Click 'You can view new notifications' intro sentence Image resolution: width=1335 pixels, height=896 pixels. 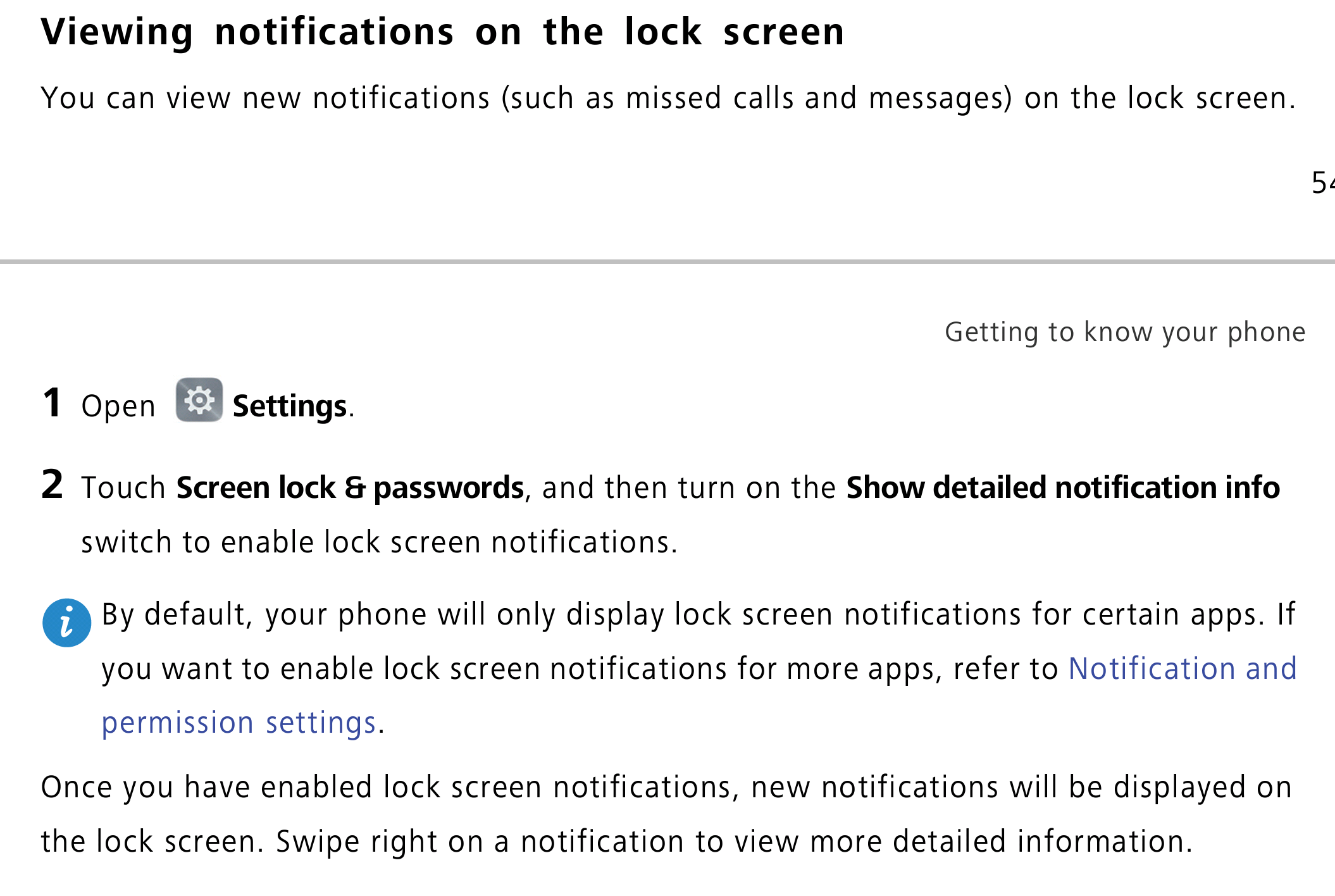click(x=668, y=99)
